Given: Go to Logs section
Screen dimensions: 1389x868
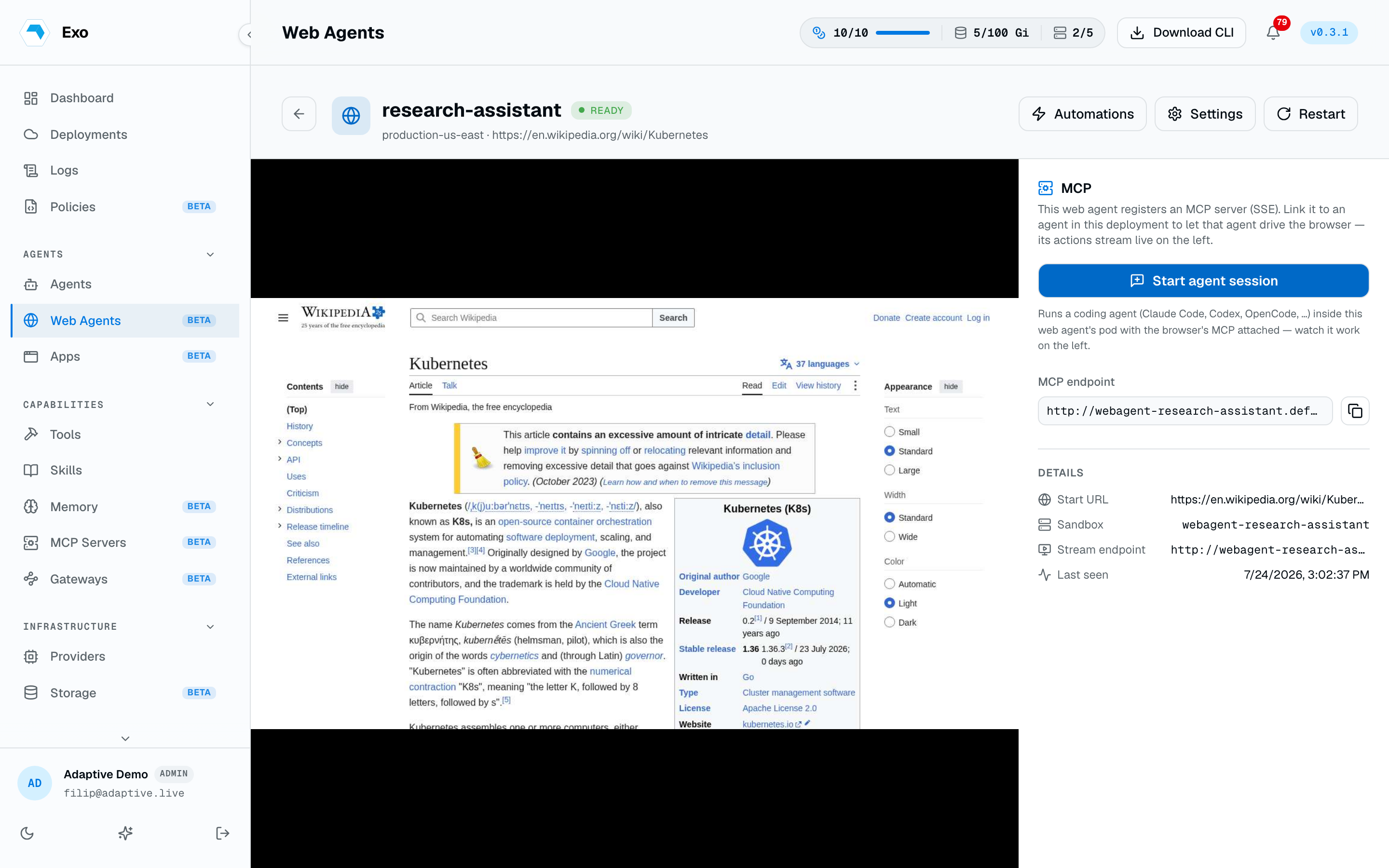Looking at the screenshot, I should 125,171.
